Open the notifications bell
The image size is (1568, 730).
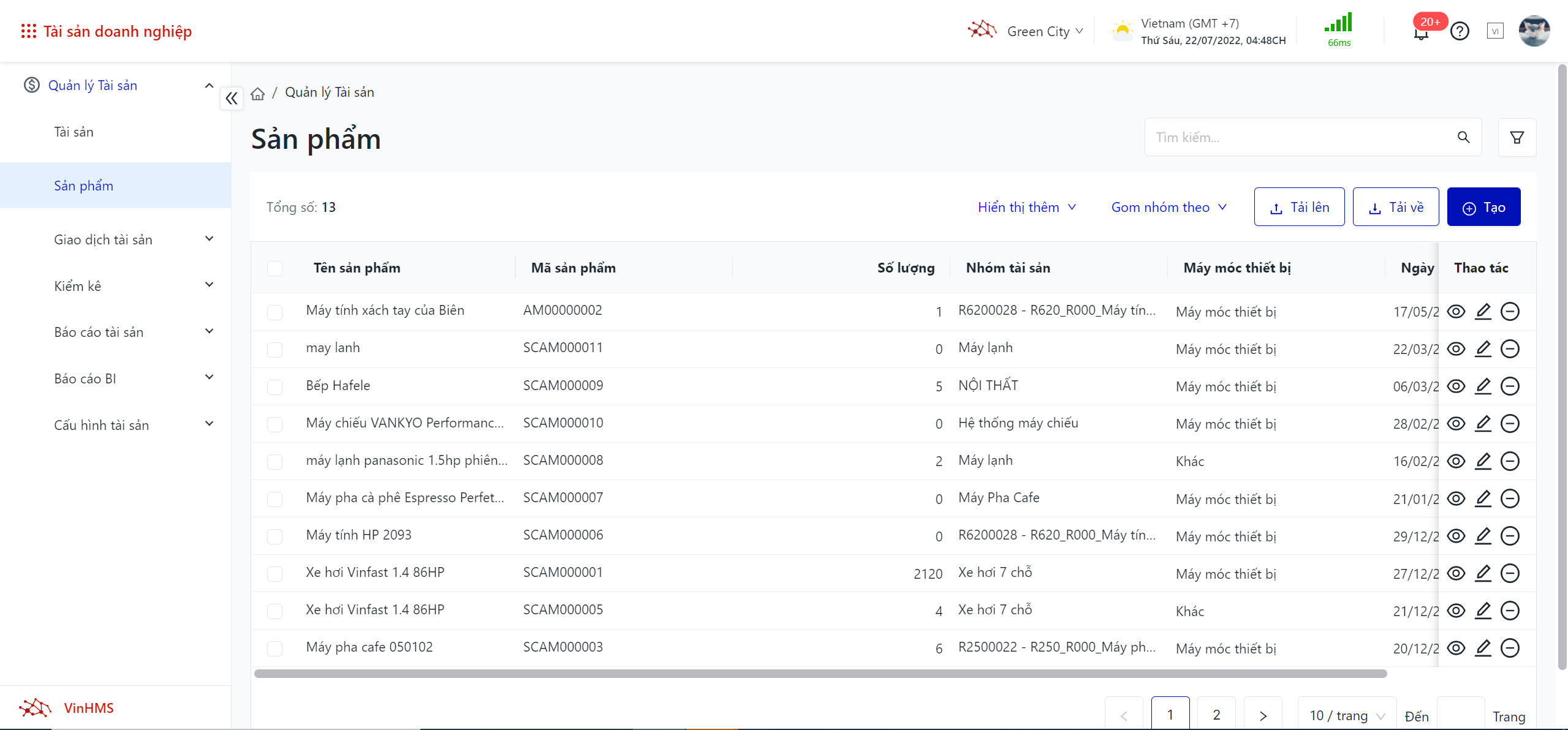pyautogui.click(x=1421, y=33)
